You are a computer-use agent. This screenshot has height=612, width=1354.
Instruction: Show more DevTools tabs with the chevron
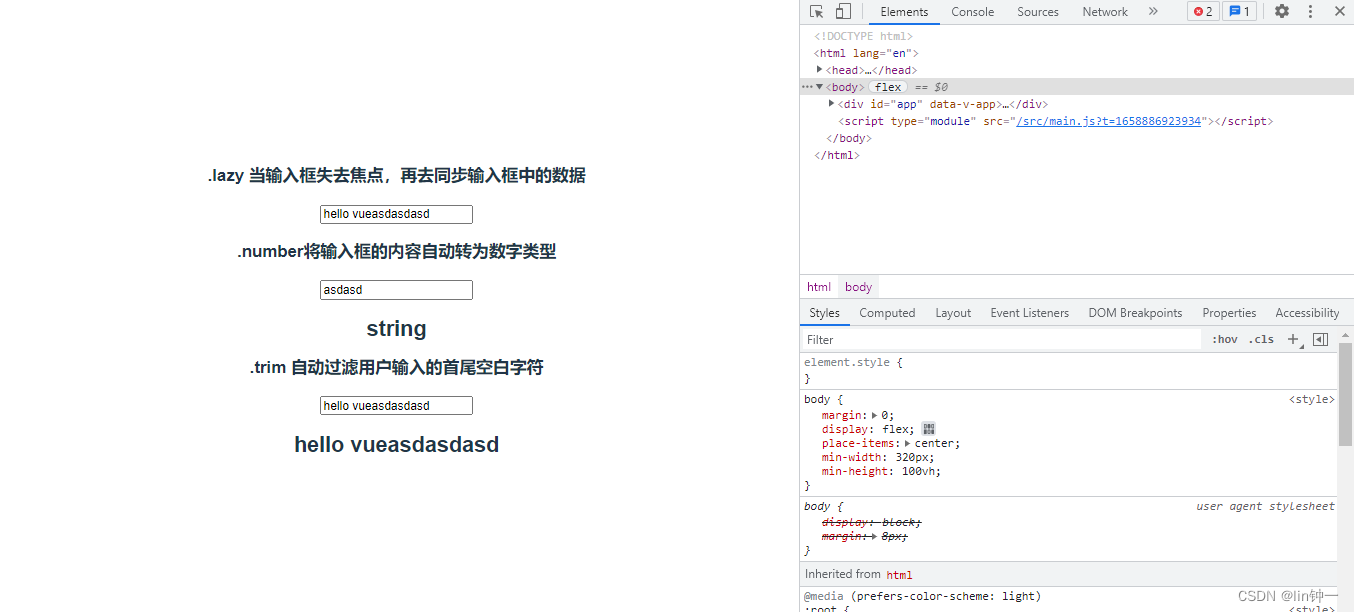coord(1153,12)
